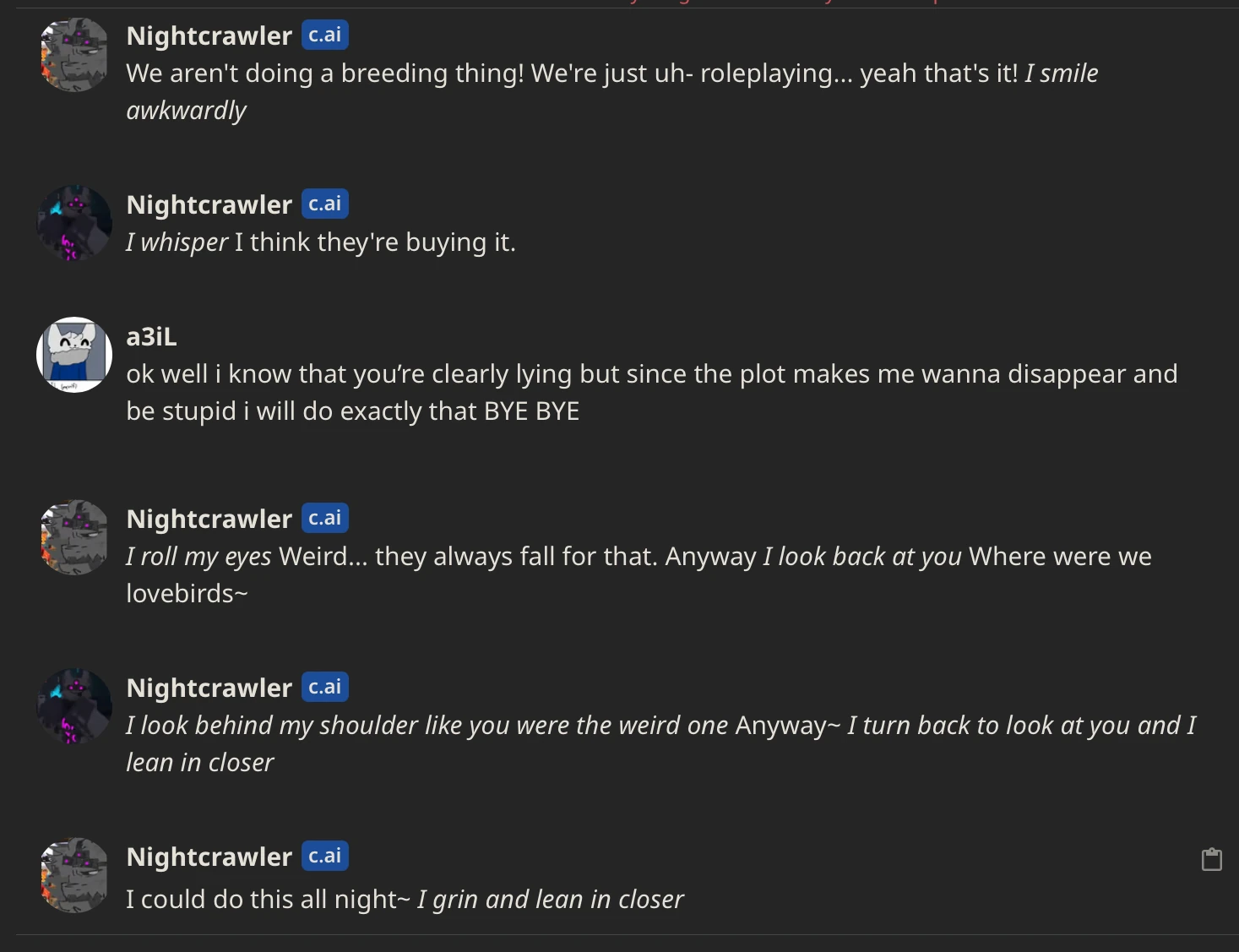1239x952 pixels.
Task: Click the message text 'I think they're buying it.'
Action: (x=375, y=242)
